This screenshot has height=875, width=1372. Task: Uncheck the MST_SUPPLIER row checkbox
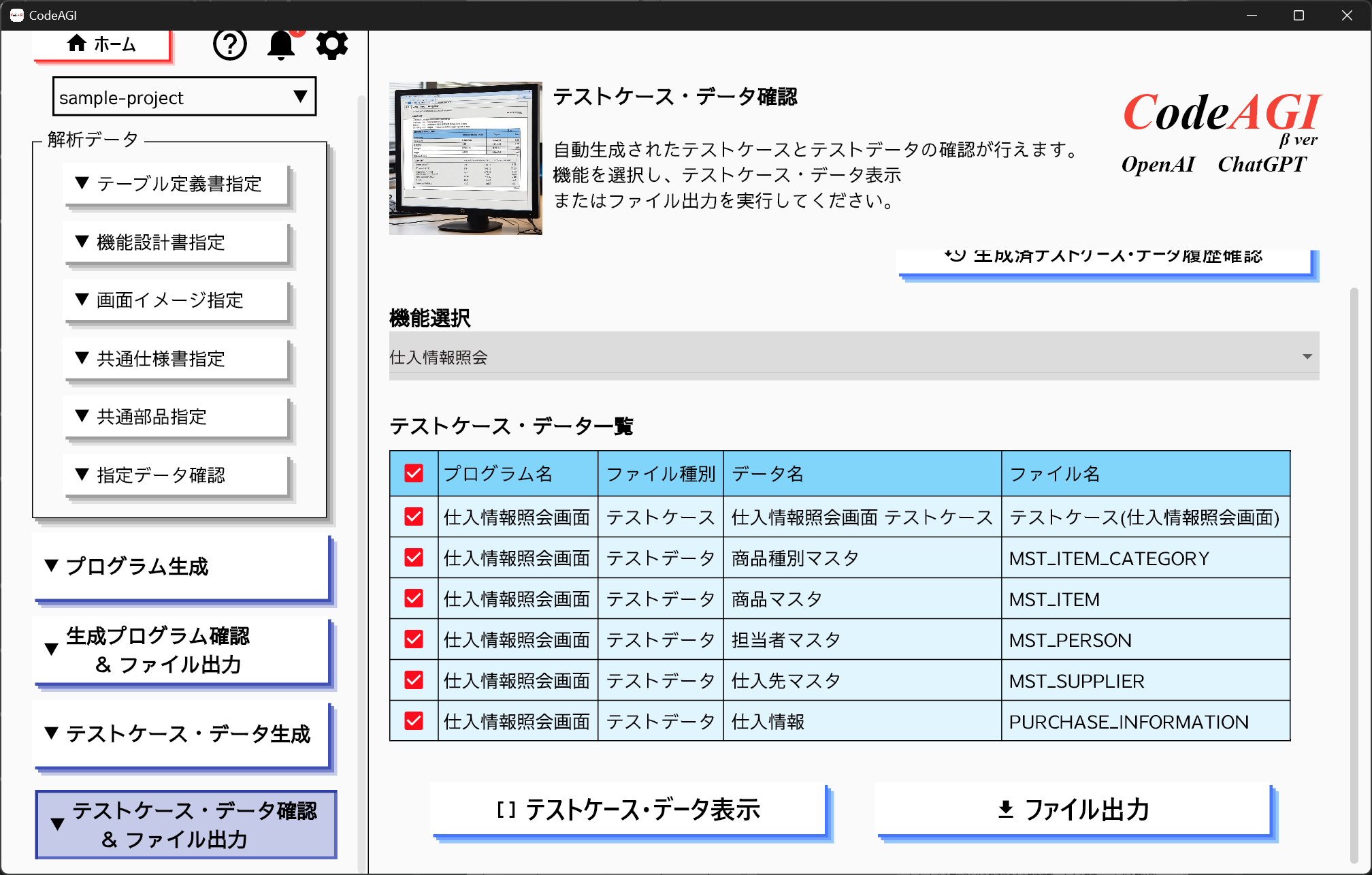click(414, 680)
